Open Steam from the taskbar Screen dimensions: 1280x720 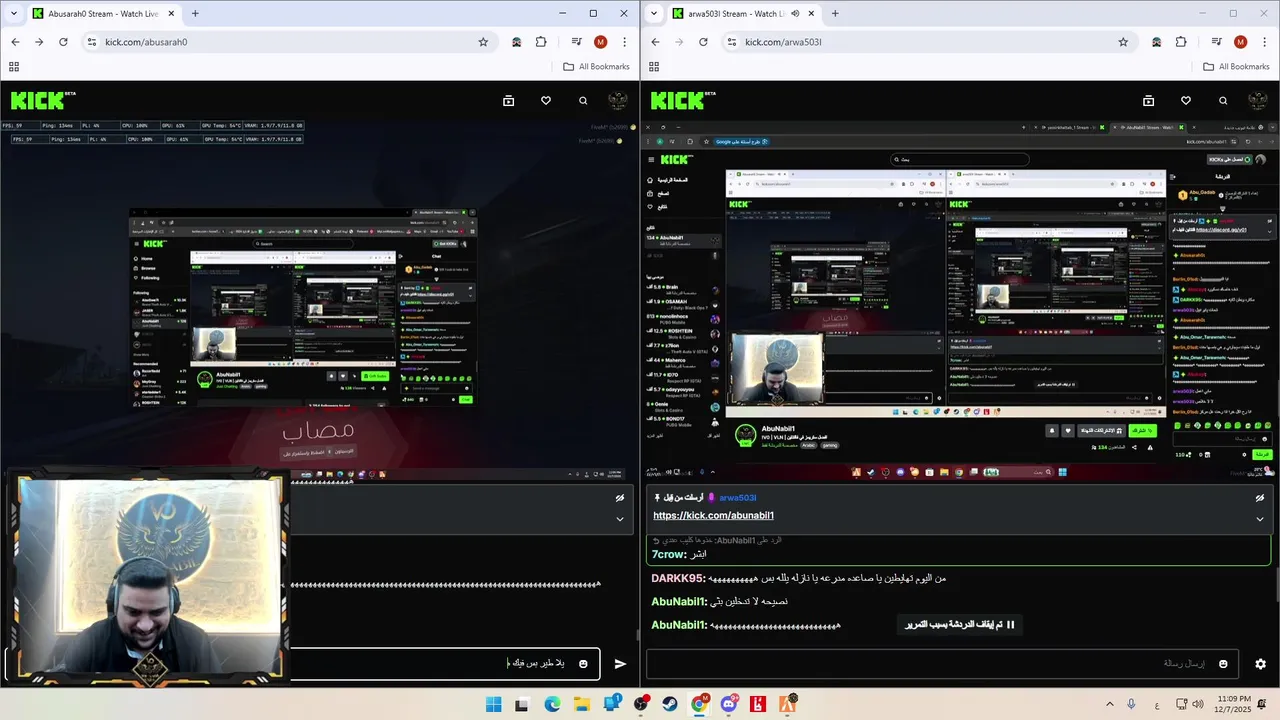pos(670,704)
